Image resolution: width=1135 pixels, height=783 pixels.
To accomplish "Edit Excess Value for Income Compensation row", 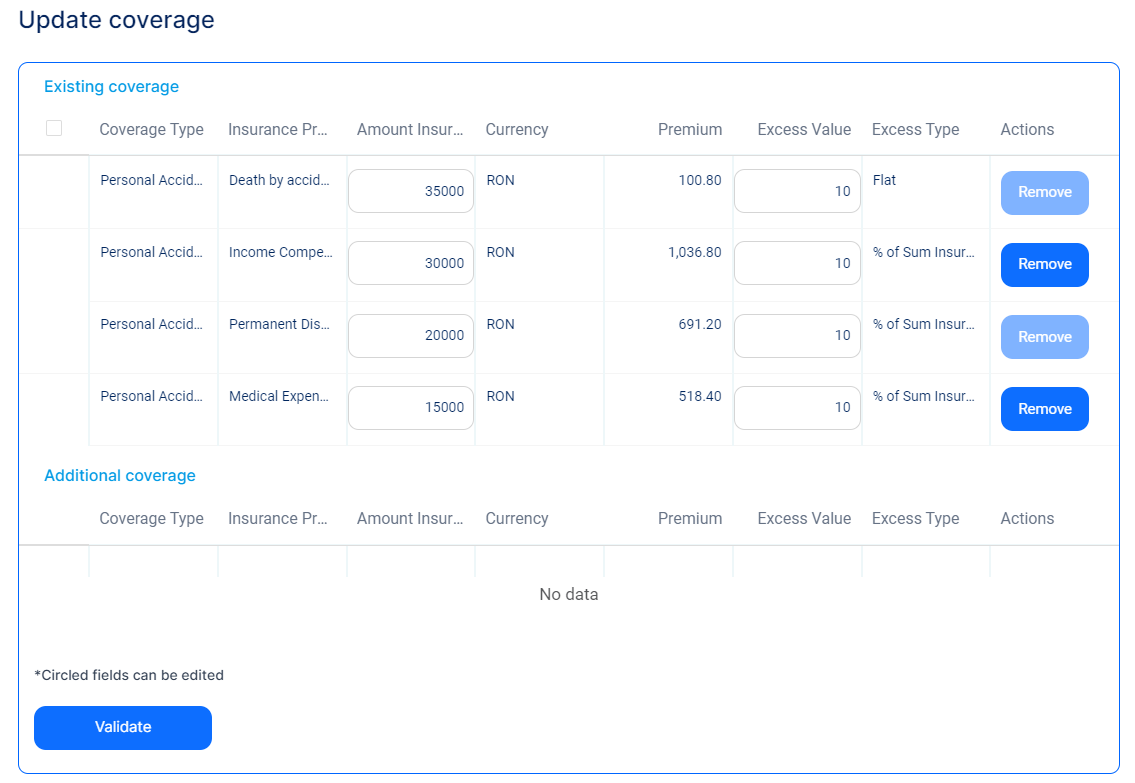I will [797, 263].
